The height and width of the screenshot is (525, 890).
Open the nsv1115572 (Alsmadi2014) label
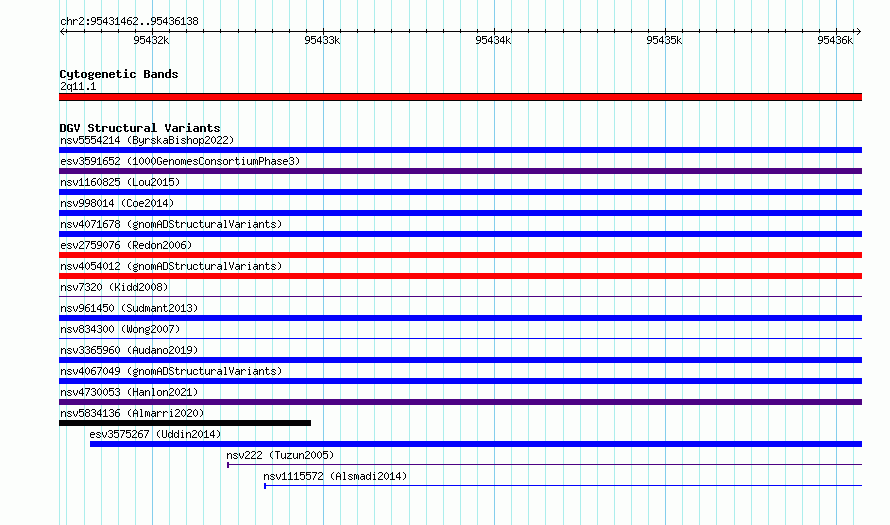point(335,476)
